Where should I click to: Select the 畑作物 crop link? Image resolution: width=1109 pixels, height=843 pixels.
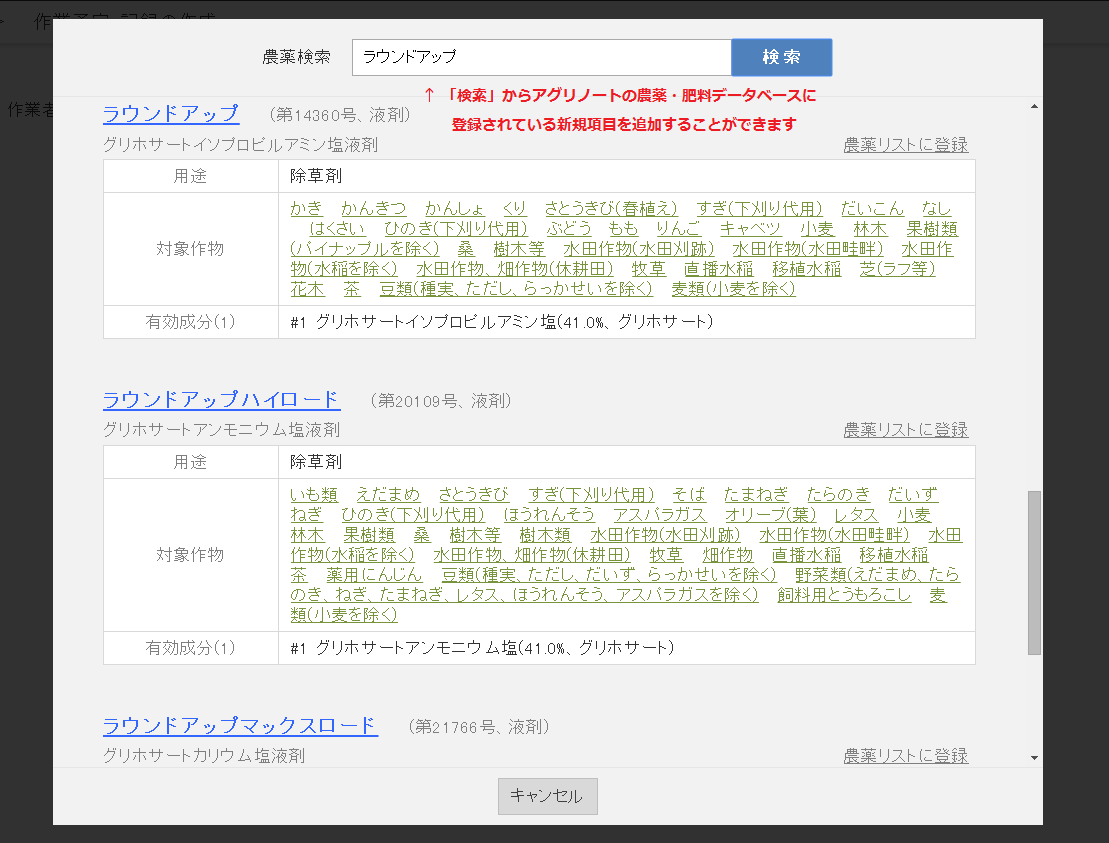click(728, 555)
